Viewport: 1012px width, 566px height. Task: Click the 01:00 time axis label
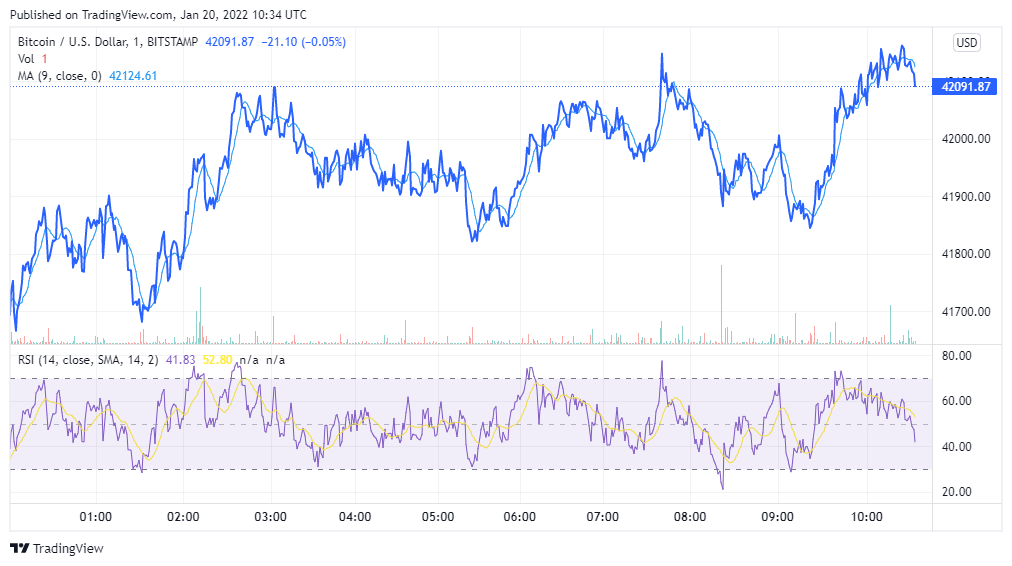pyautogui.click(x=96, y=517)
